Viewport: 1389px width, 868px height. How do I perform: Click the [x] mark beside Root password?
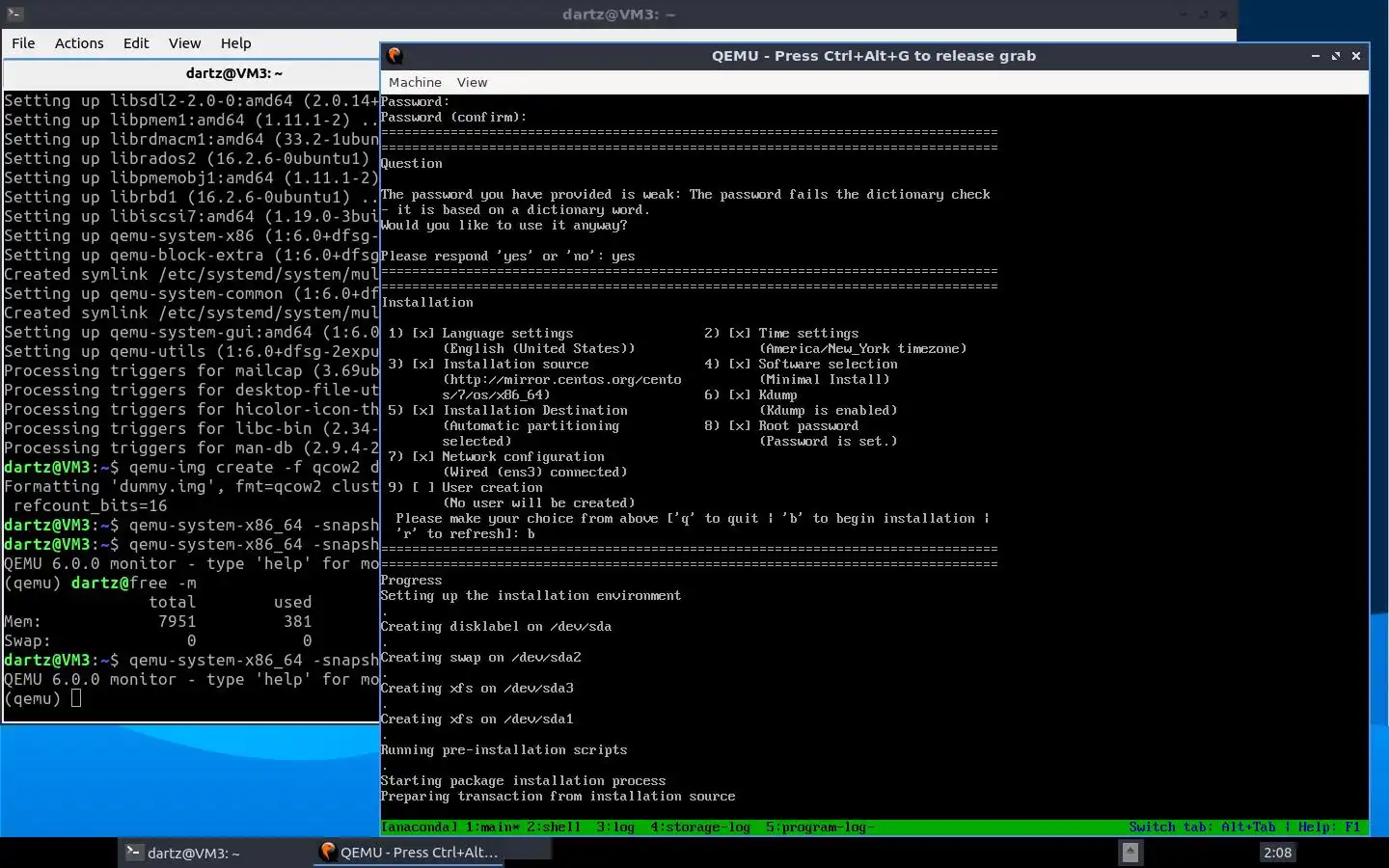point(739,426)
